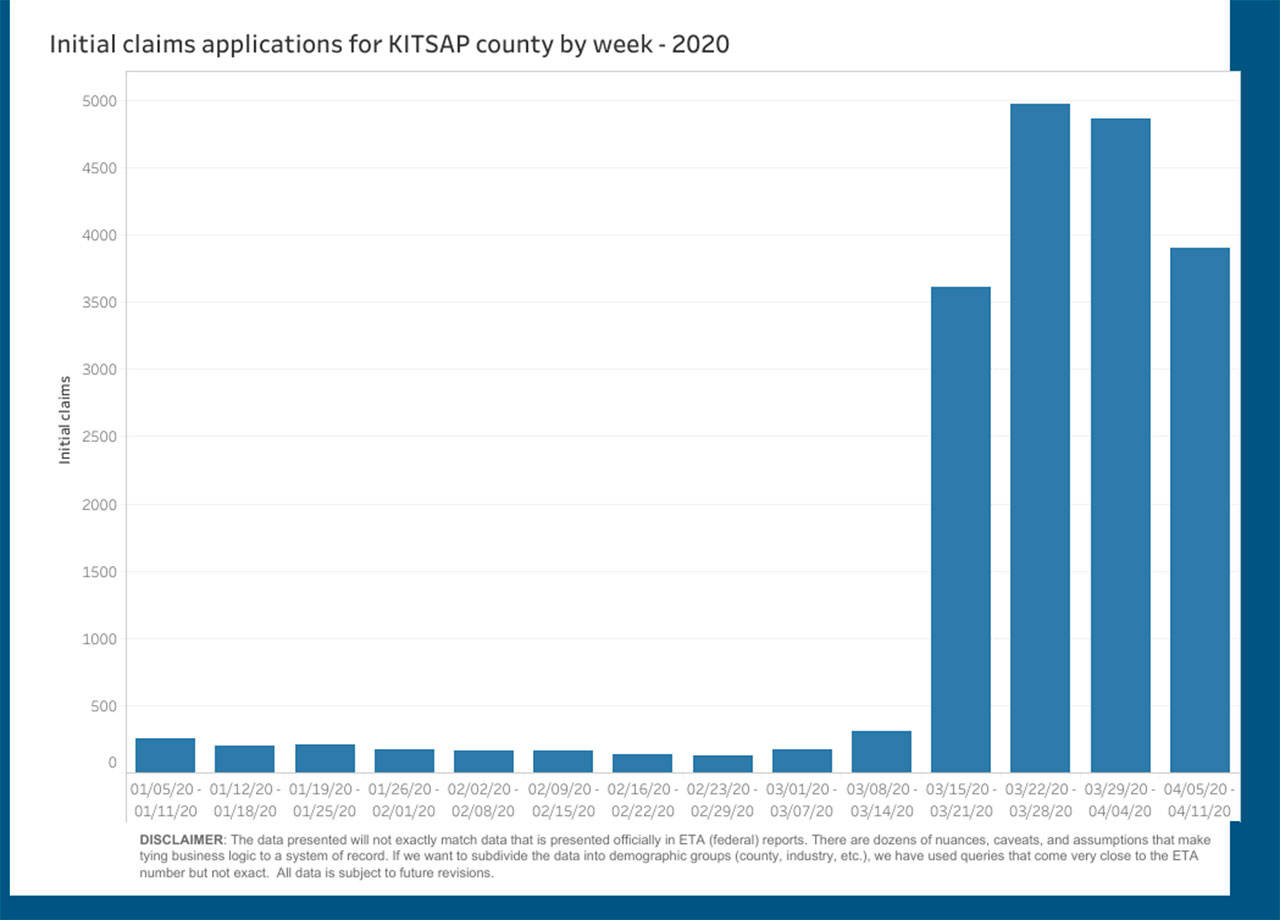The width and height of the screenshot is (1280, 920).
Task: Click the 01/12/20 - 01/18/20 bar
Action: pyautogui.click(x=244, y=759)
